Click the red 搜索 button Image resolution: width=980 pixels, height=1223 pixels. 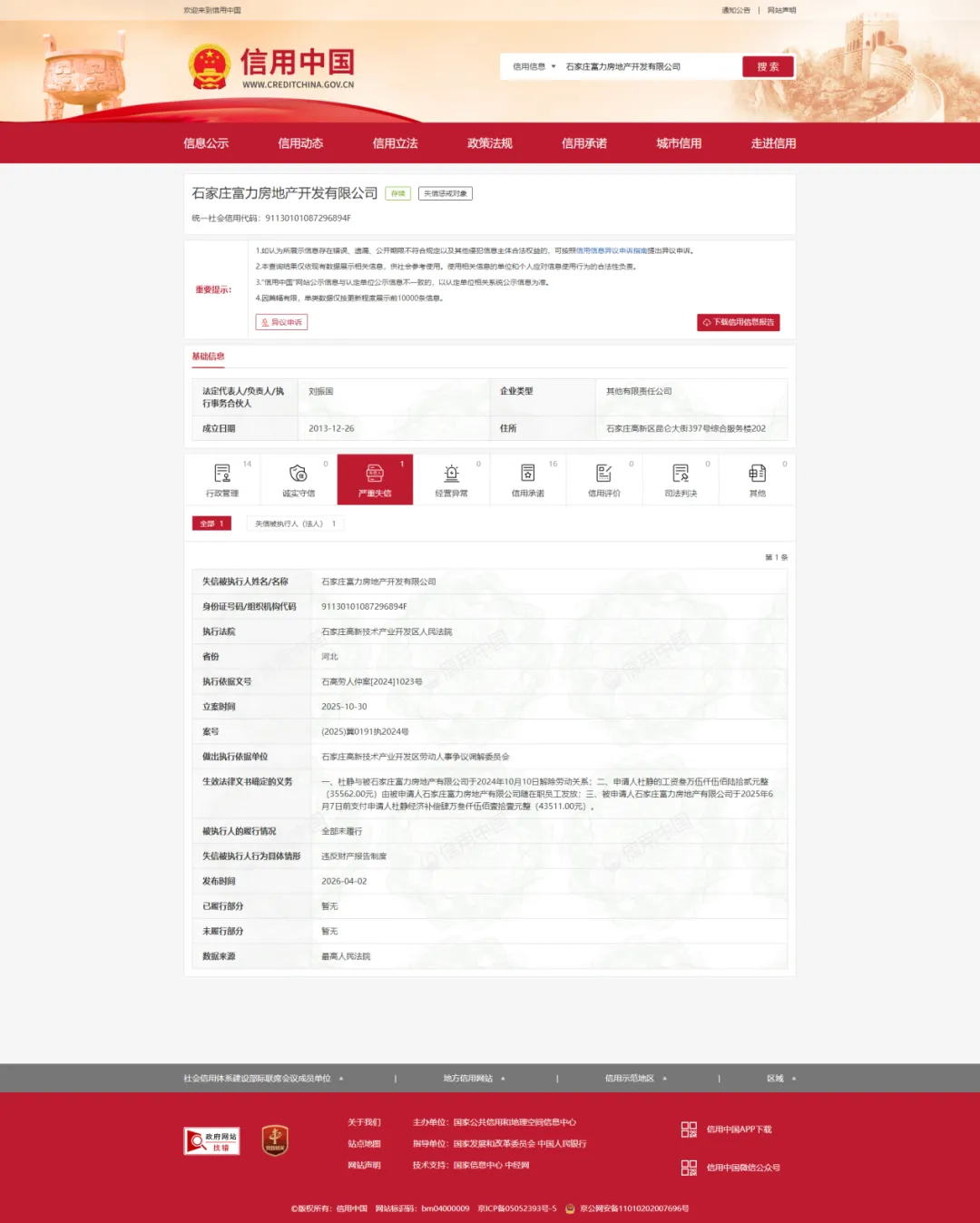coord(768,66)
